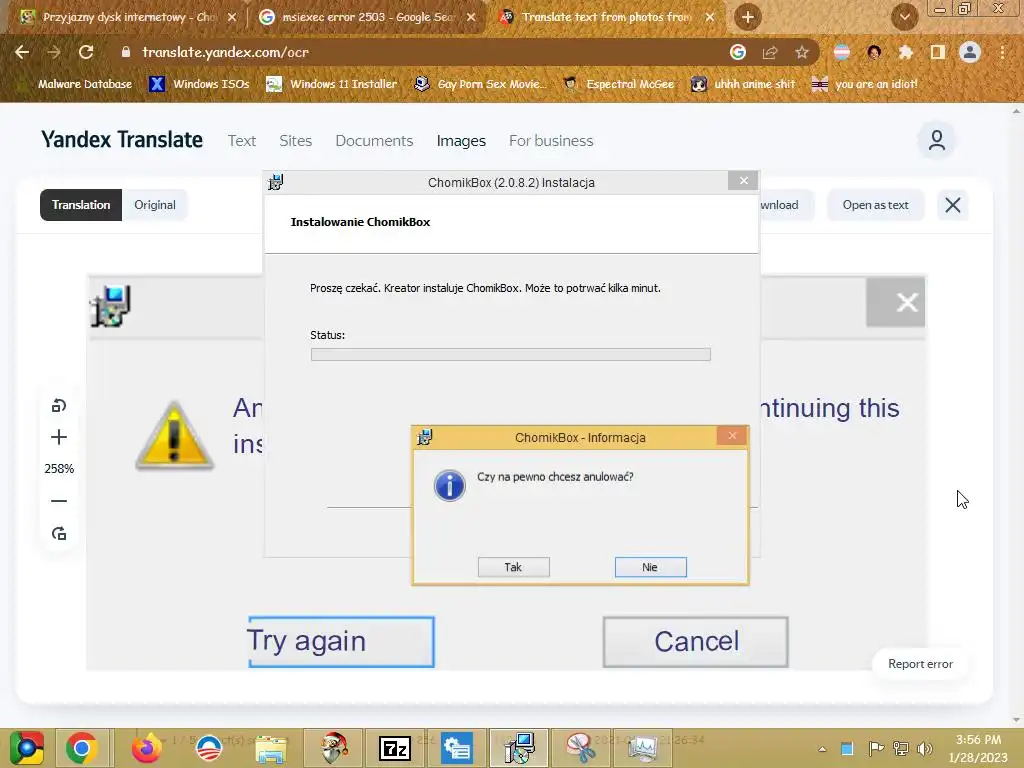Open the Chrome three-dot menu

click(1002, 52)
